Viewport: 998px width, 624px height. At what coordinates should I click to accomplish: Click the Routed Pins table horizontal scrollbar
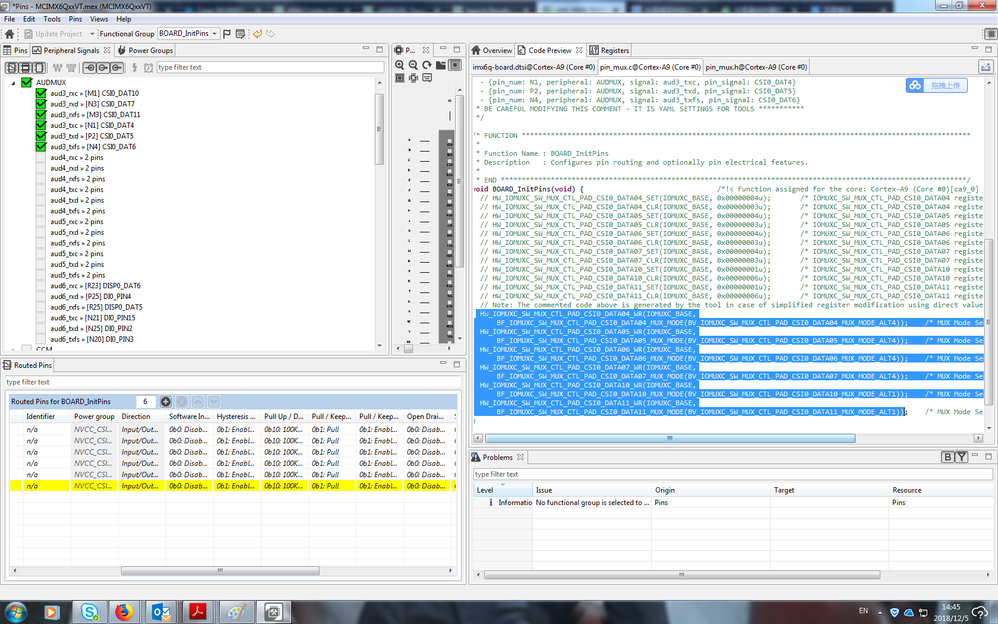[x=220, y=571]
